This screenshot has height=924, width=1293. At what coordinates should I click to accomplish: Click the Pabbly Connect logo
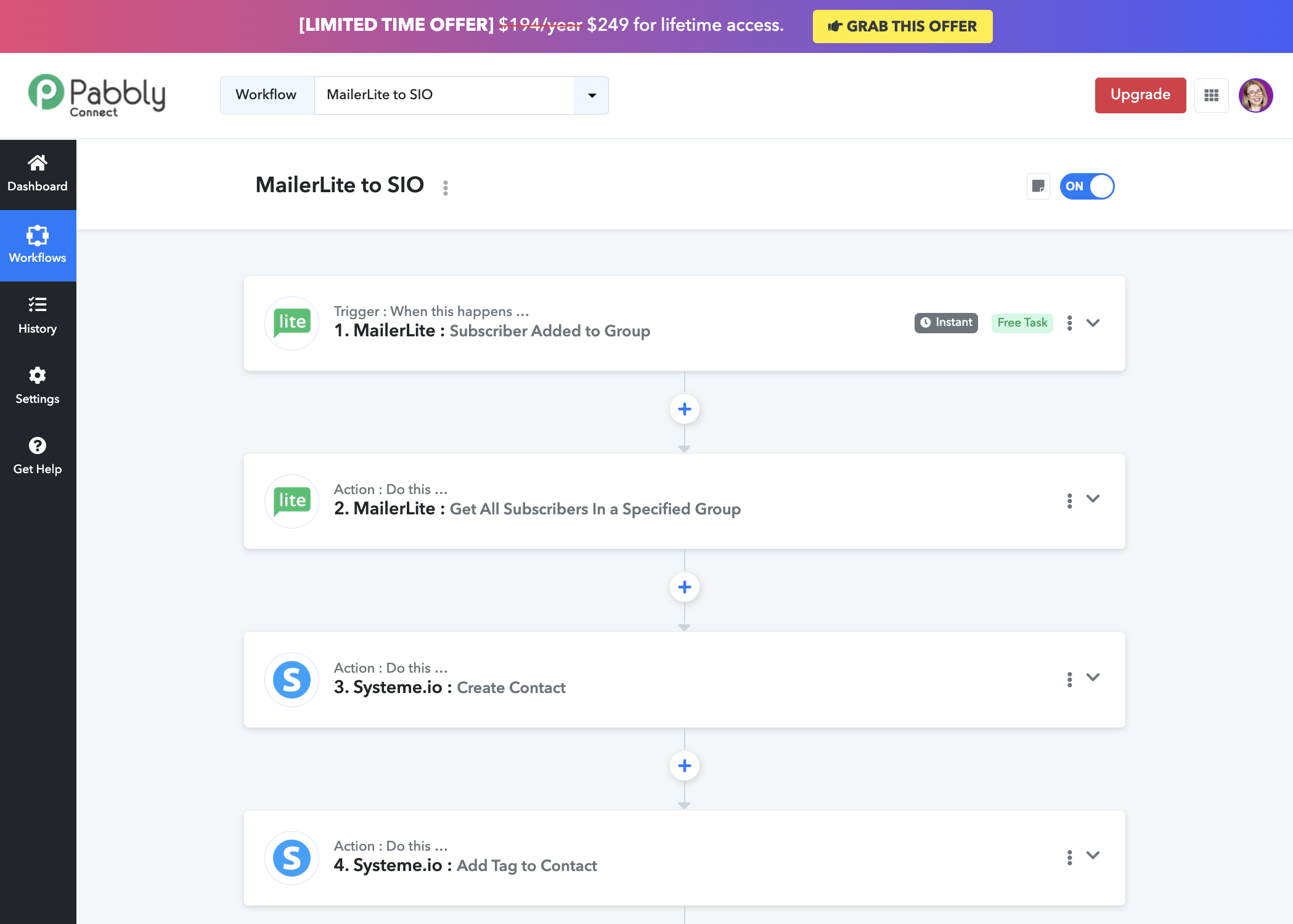(x=97, y=95)
